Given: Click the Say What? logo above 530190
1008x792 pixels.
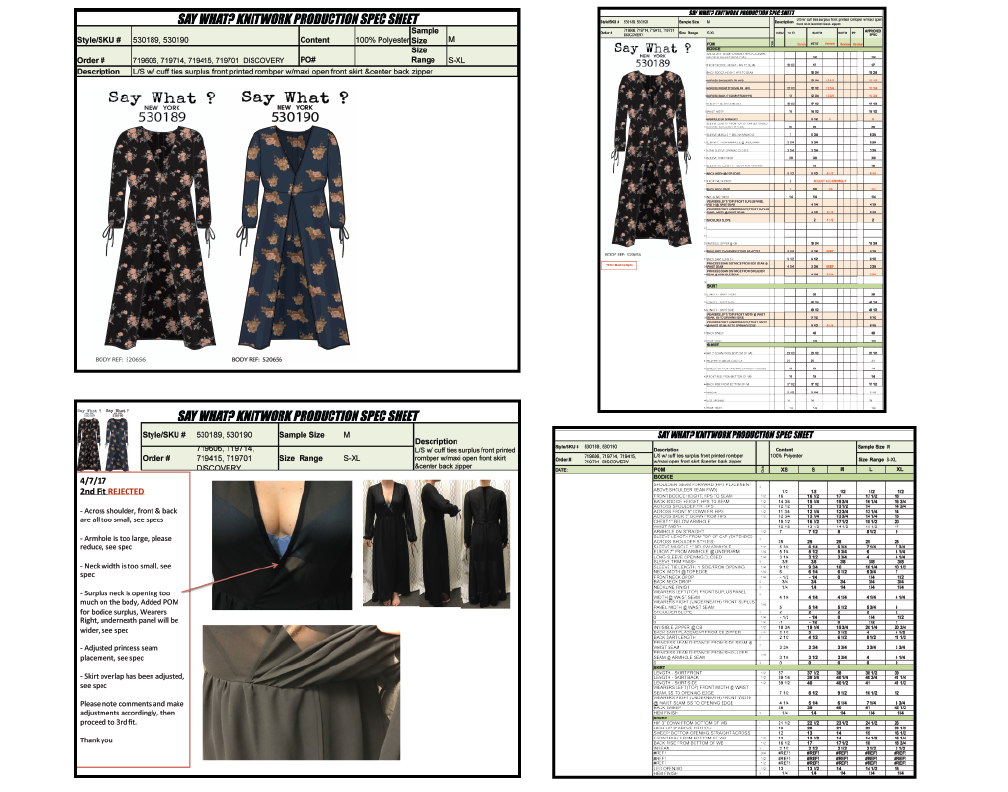Looking at the screenshot, I should [295, 100].
